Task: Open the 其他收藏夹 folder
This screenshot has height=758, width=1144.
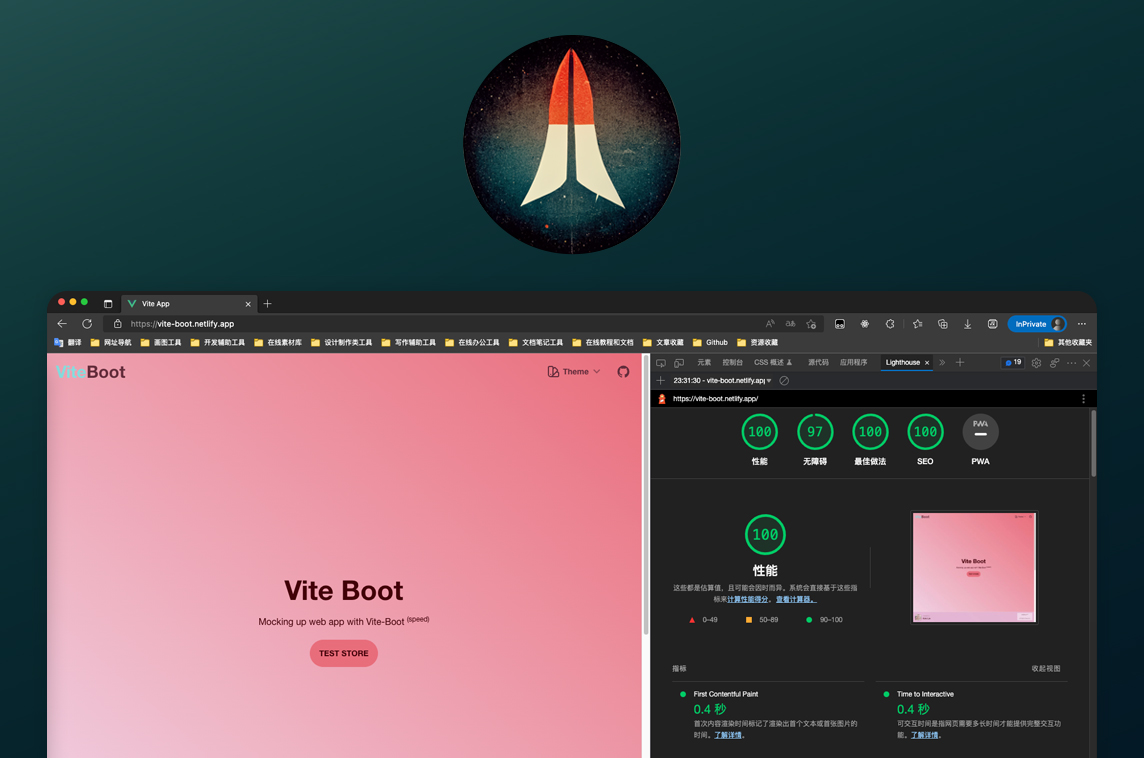Action: click(1068, 342)
